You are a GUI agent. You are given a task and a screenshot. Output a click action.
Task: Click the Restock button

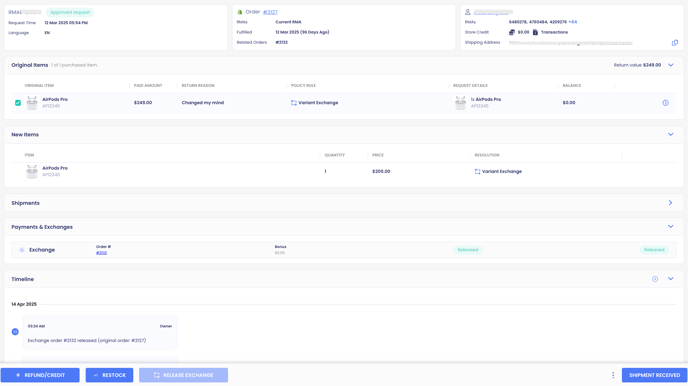(x=109, y=375)
